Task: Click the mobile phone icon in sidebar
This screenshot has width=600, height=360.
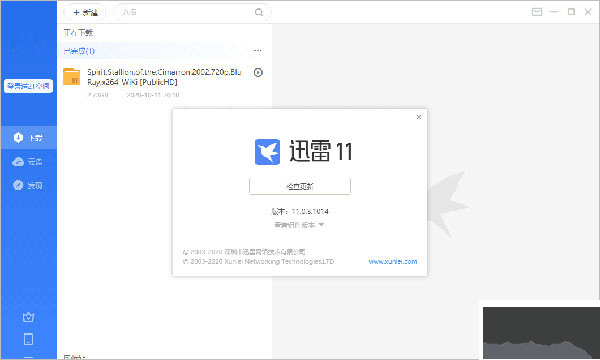Action: pos(29,339)
